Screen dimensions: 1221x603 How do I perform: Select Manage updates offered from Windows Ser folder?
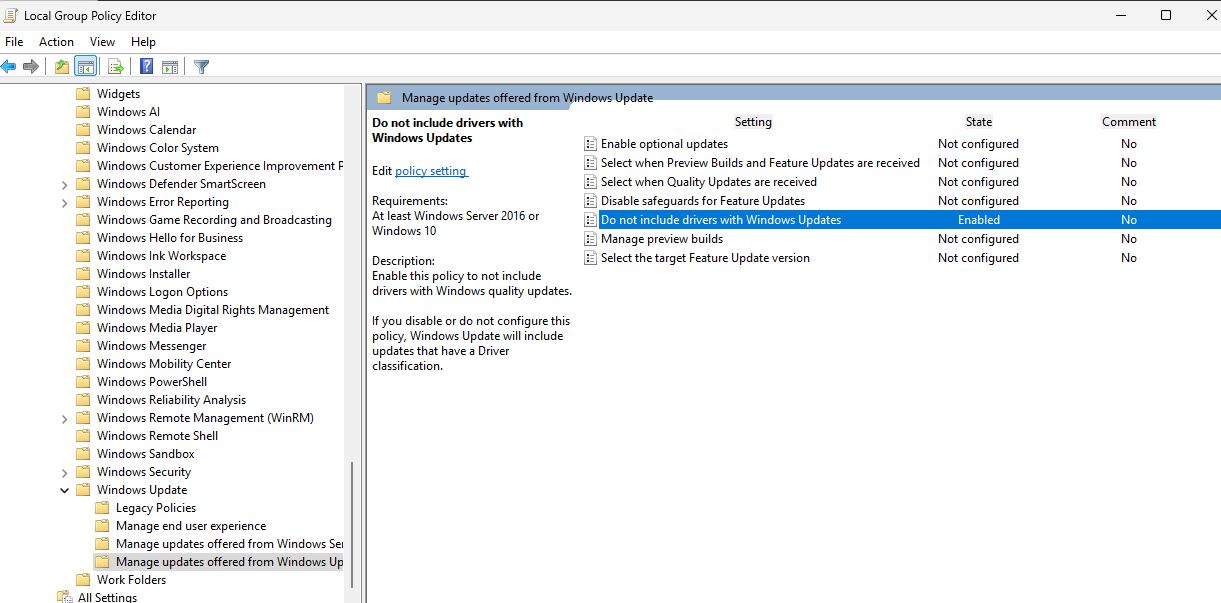point(229,544)
